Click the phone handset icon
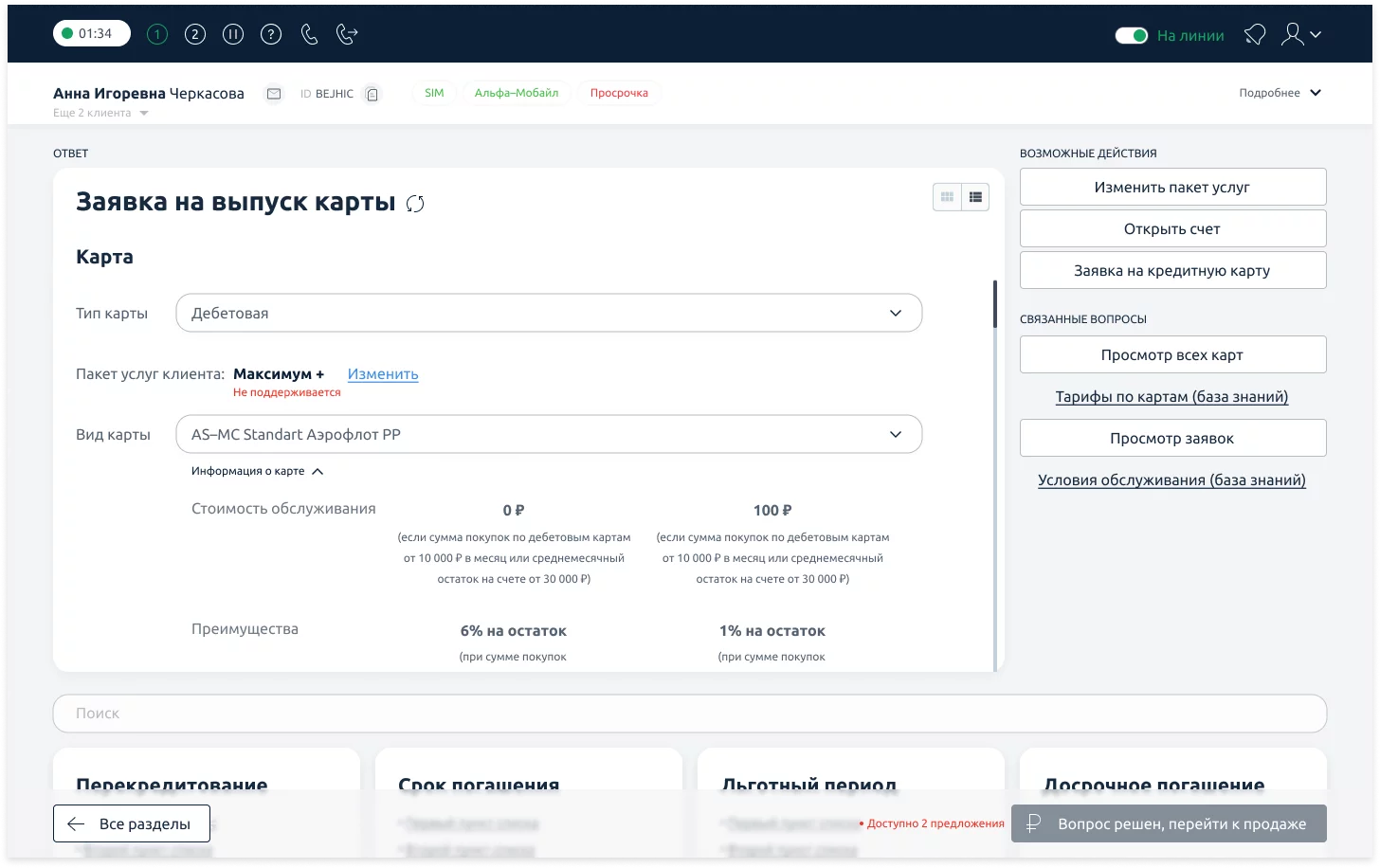 point(309,34)
